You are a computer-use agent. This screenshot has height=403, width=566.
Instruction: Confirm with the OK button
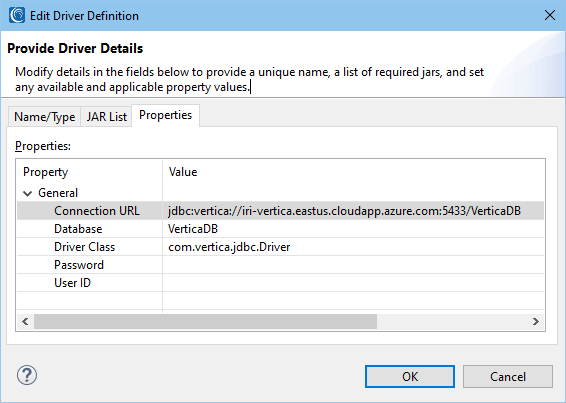pyautogui.click(x=410, y=377)
